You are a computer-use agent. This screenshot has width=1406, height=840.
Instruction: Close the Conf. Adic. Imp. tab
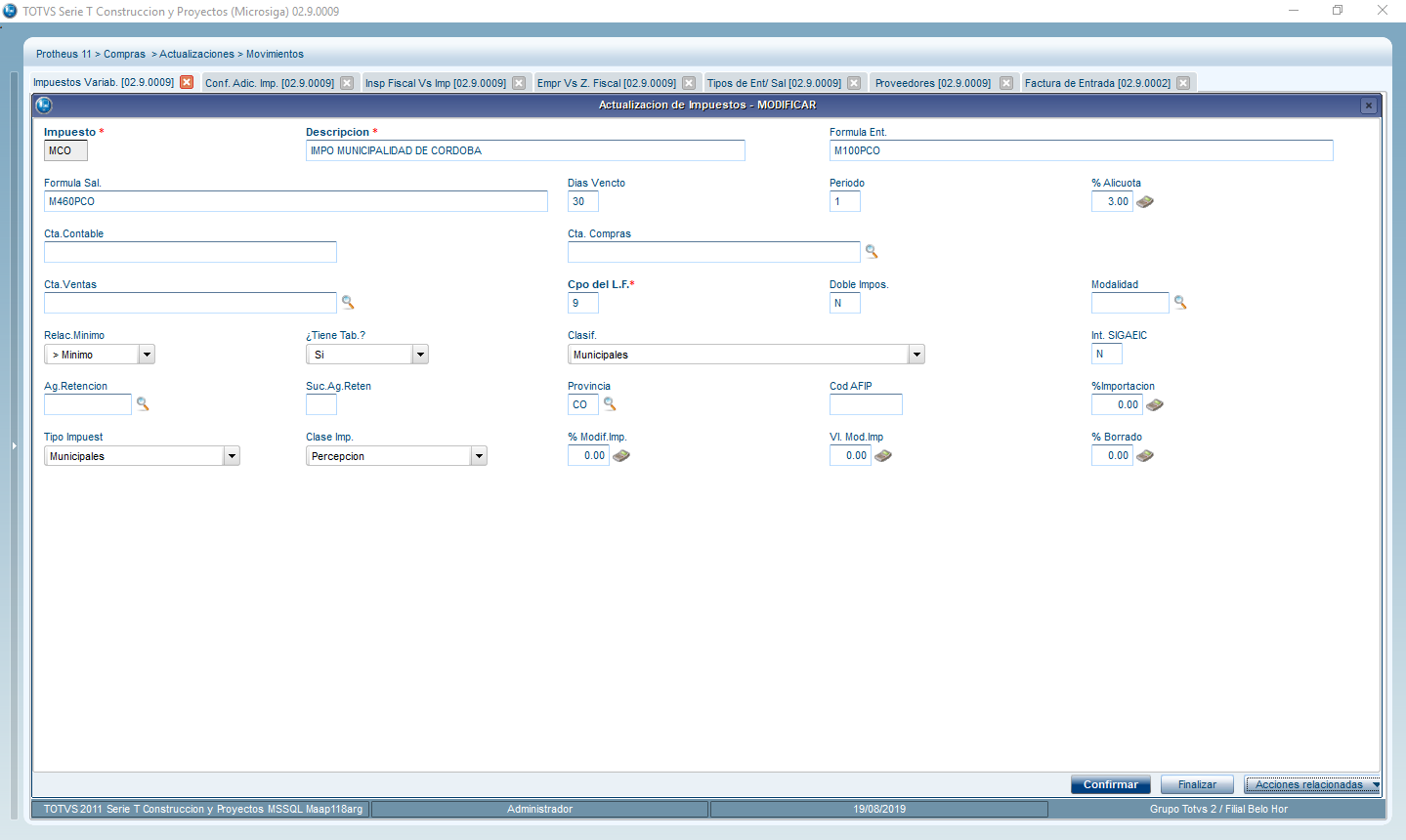click(347, 83)
